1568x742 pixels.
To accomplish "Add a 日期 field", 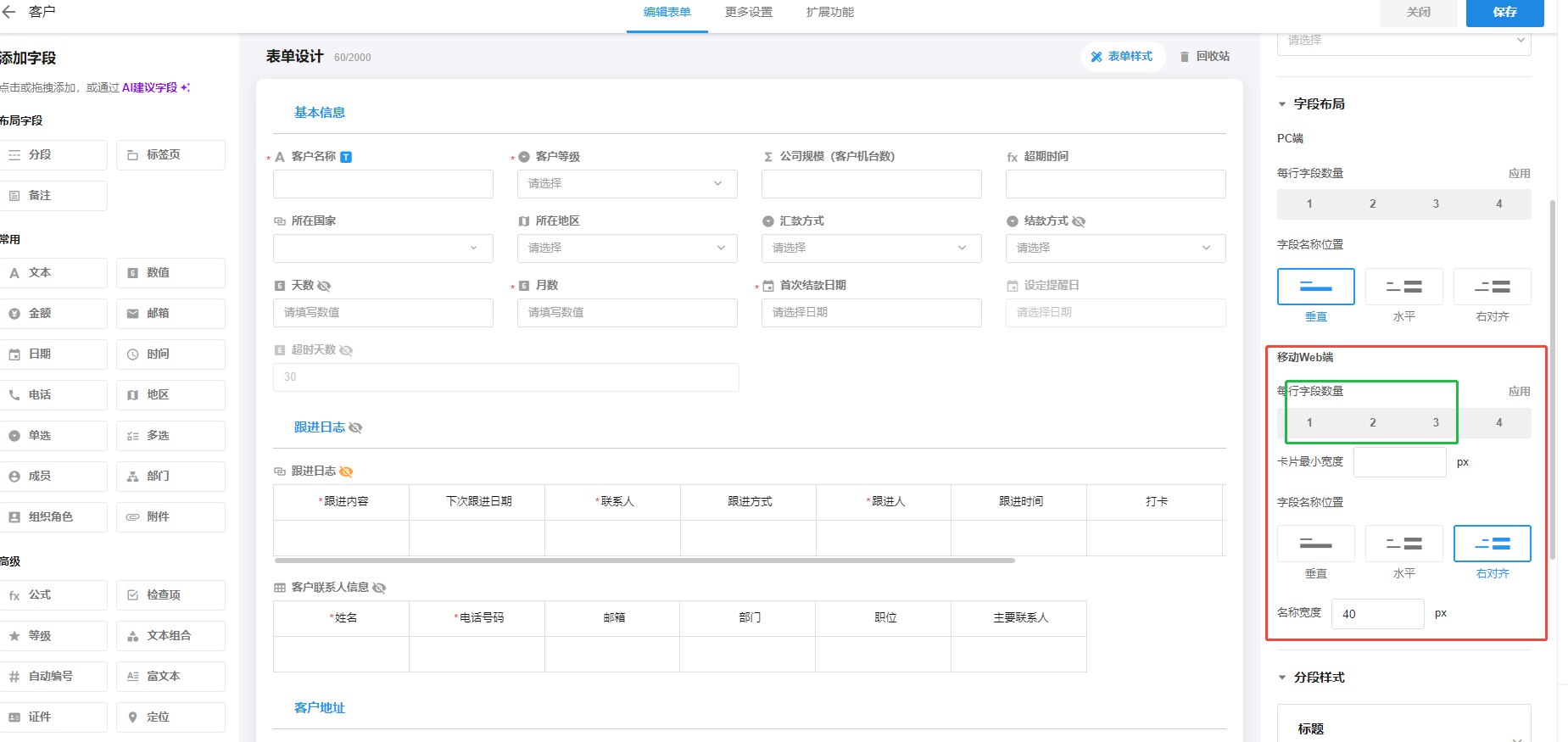I will click(53, 354).
